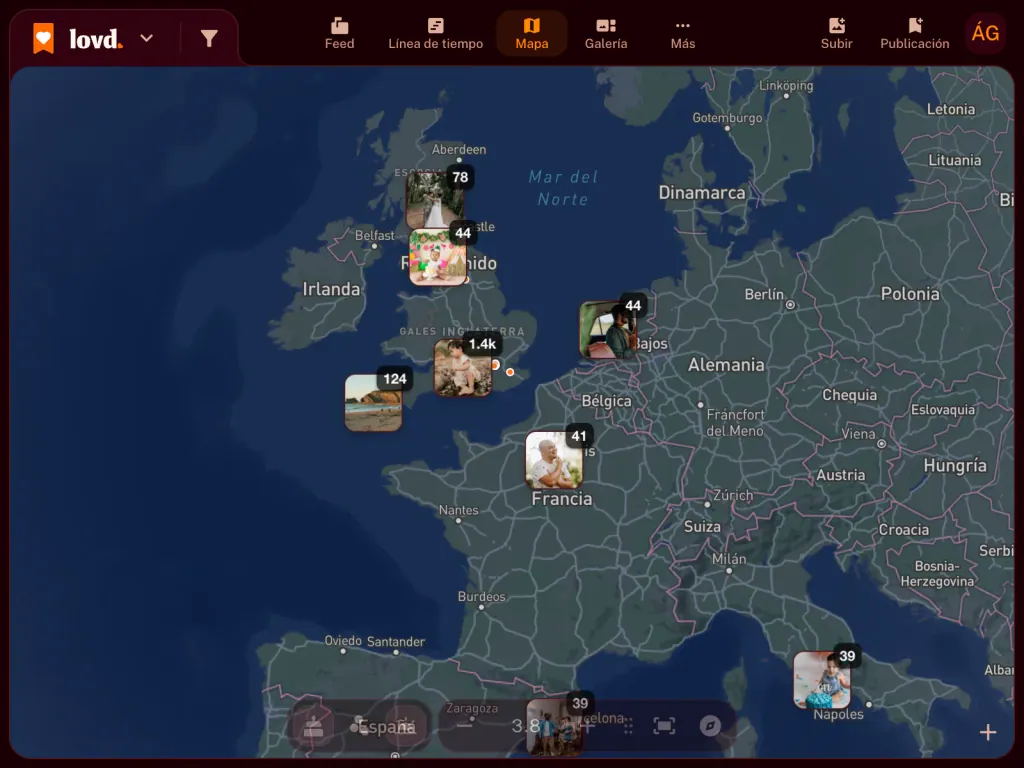This screenshot has width=1024, height=768.
Task: Click the Eslovaquia country label
Action: coord(942,409)
